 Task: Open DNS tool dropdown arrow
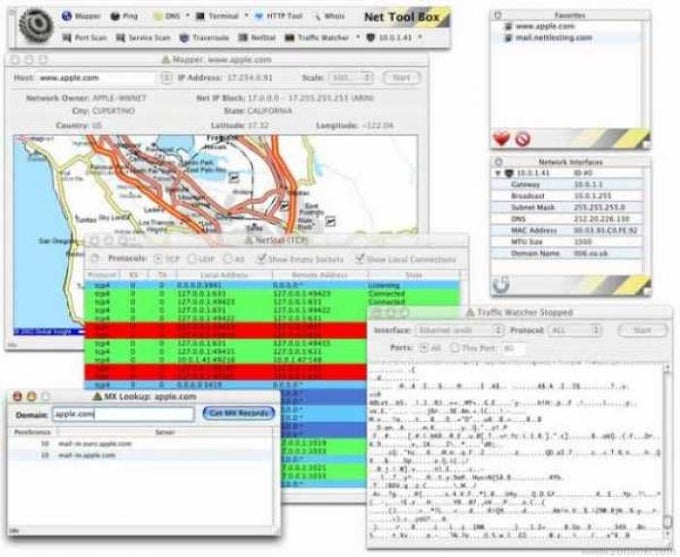coord(188,16)
